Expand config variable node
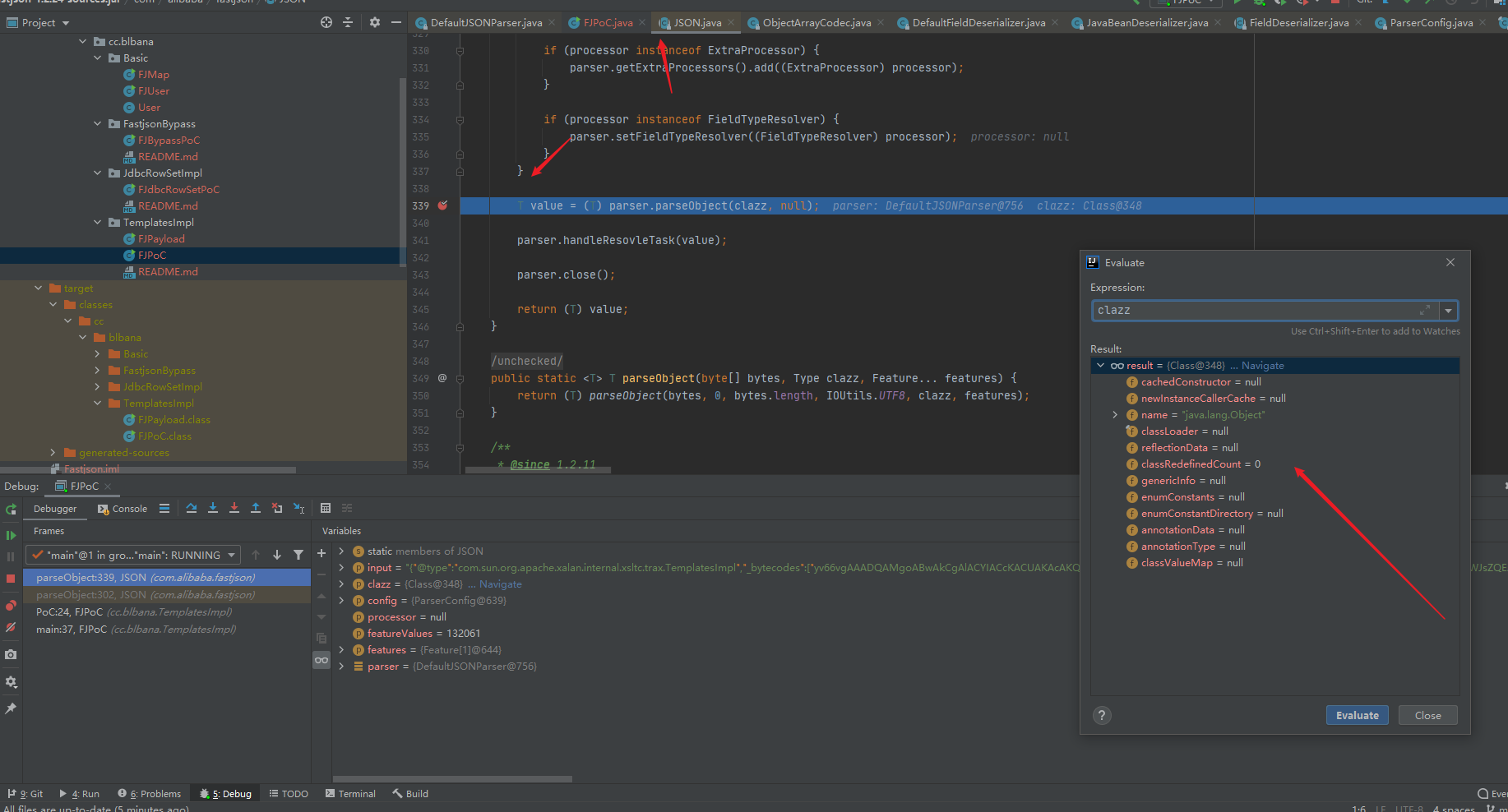 (341, 601)
